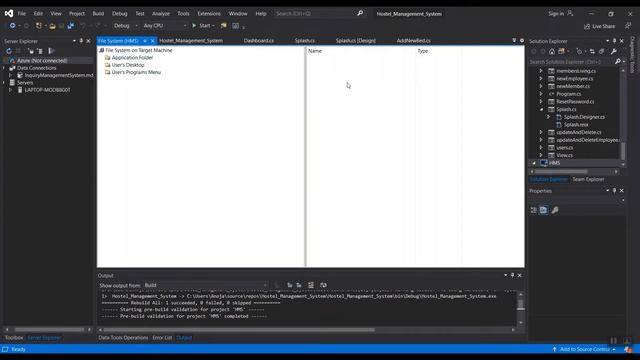The height and width of the screenshot is (360, 640).
Task: Click the Sign in link
Action: [x=556, y=13]
